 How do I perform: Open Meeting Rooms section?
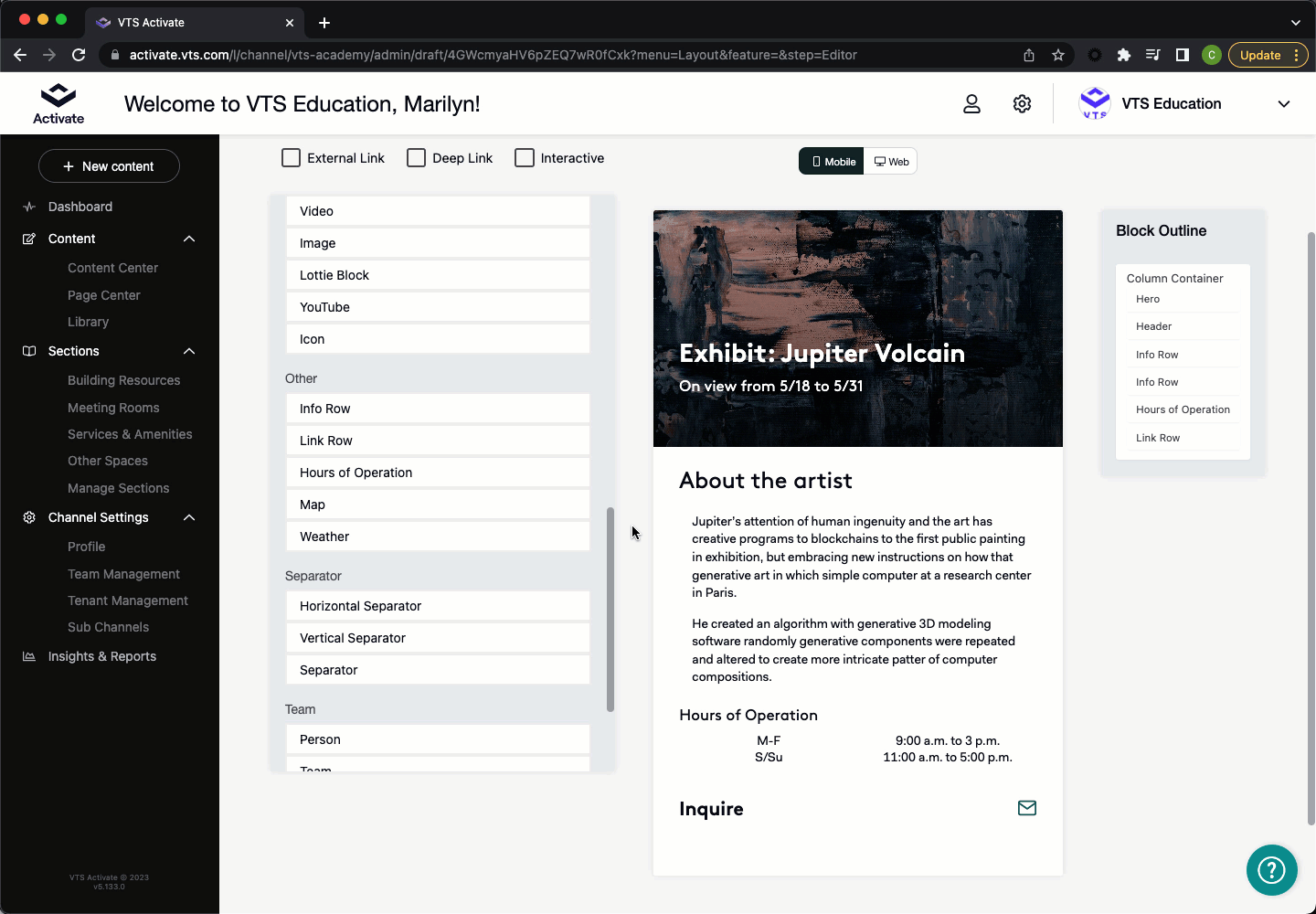coord(113,408)
